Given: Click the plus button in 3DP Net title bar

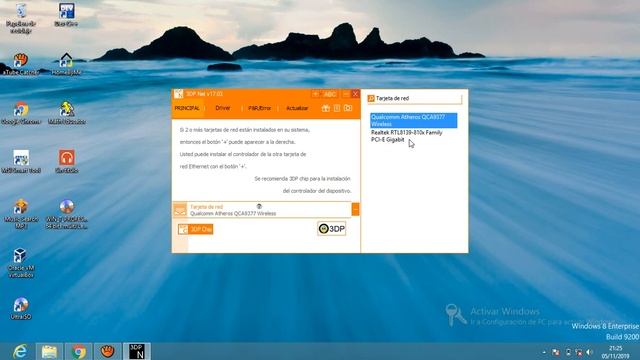Looking at the screenshot, I should (x=316, y=94).
